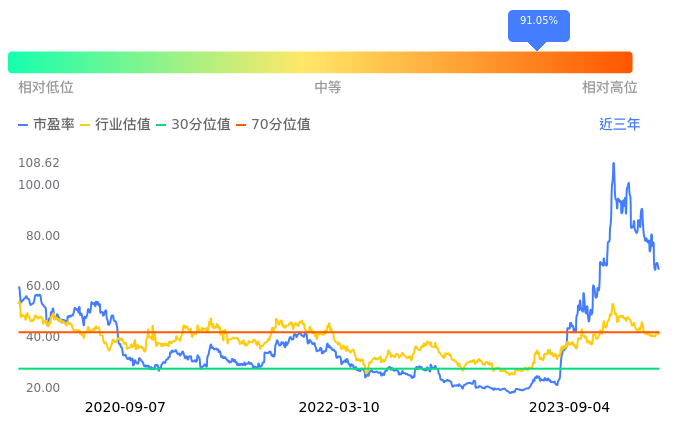Toggle the 30分位值 legend text
The height and width of the screenshot is (442, 686).
coord(201,125)
